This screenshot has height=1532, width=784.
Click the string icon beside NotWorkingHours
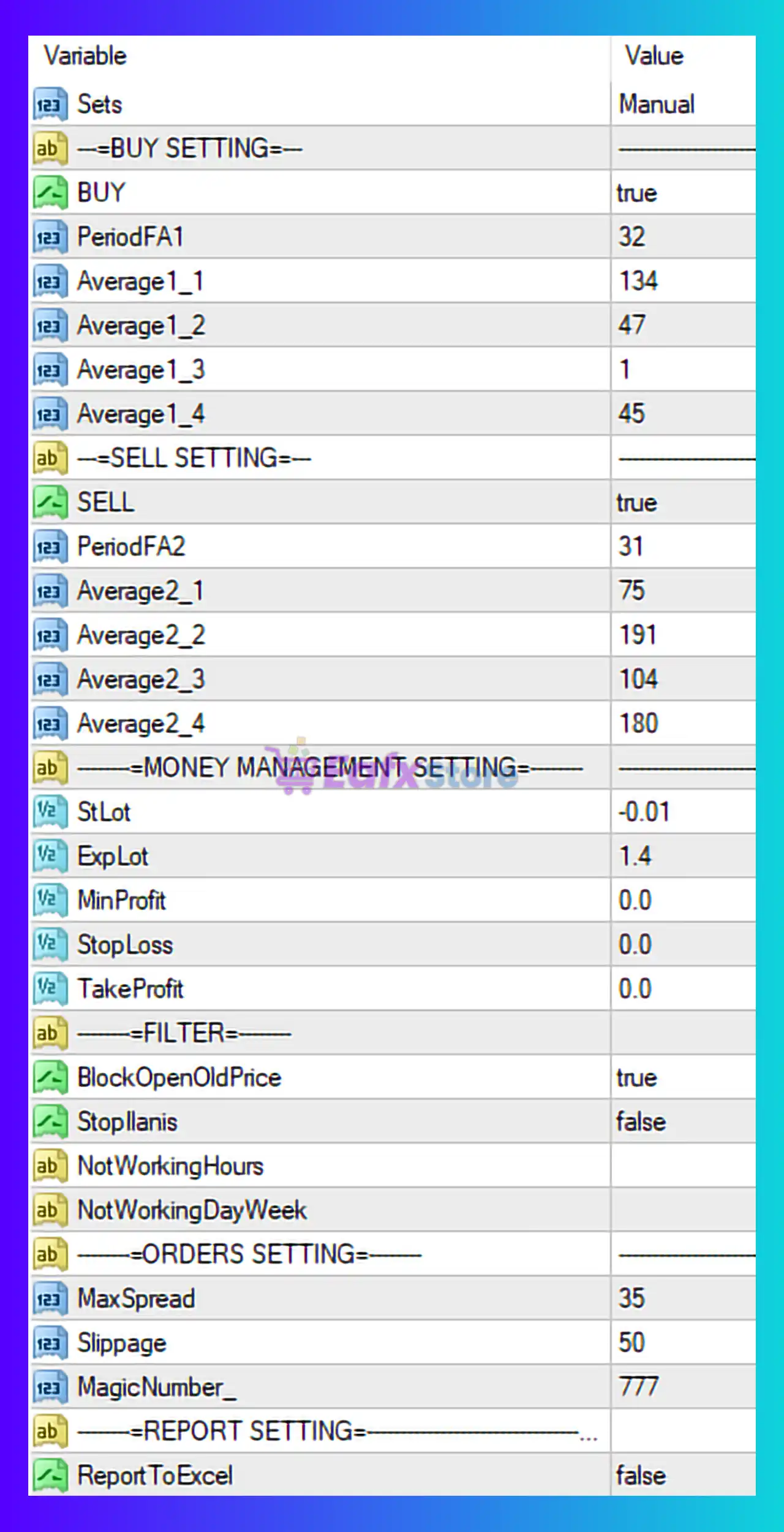click(50, 1166)
